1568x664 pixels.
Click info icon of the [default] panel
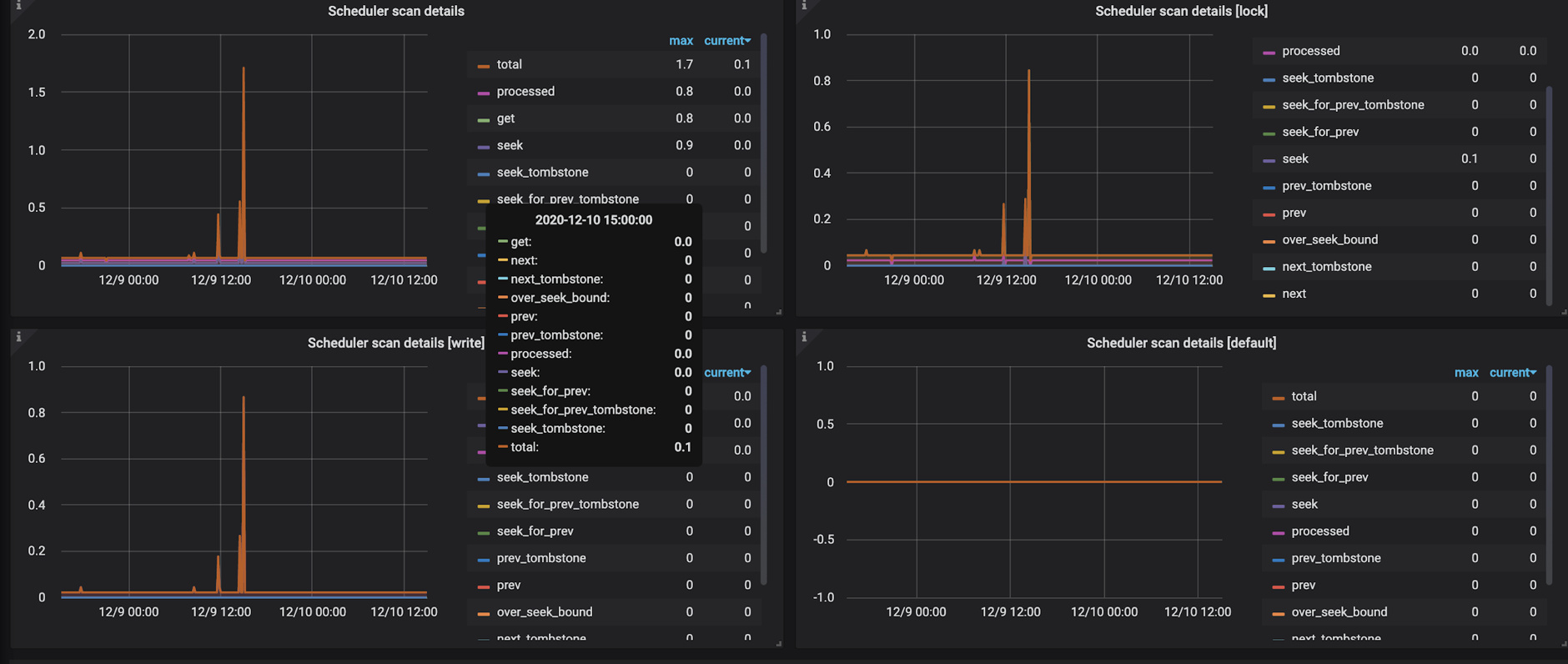[804, 337]
